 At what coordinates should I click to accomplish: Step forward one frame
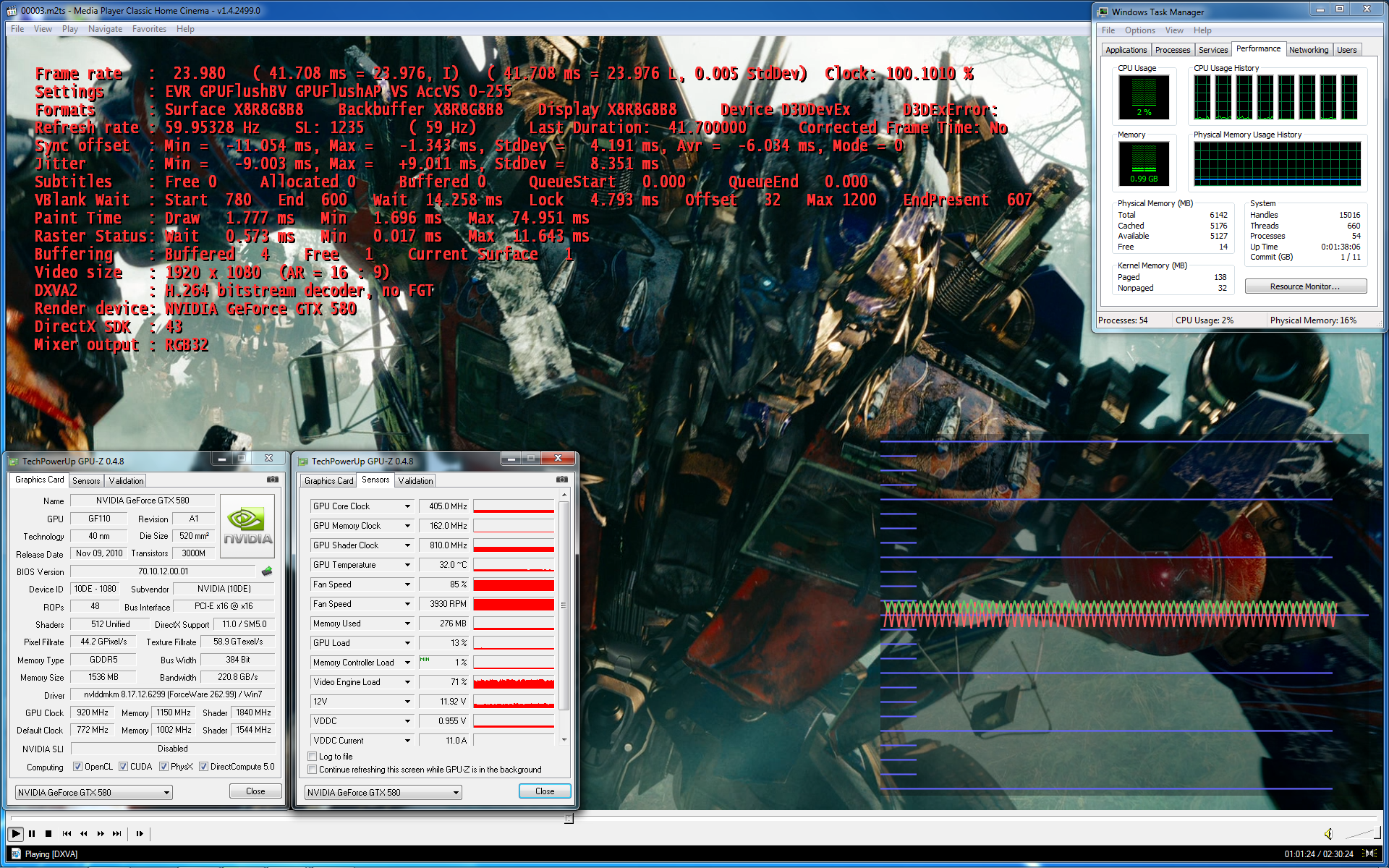coord(140,833)
